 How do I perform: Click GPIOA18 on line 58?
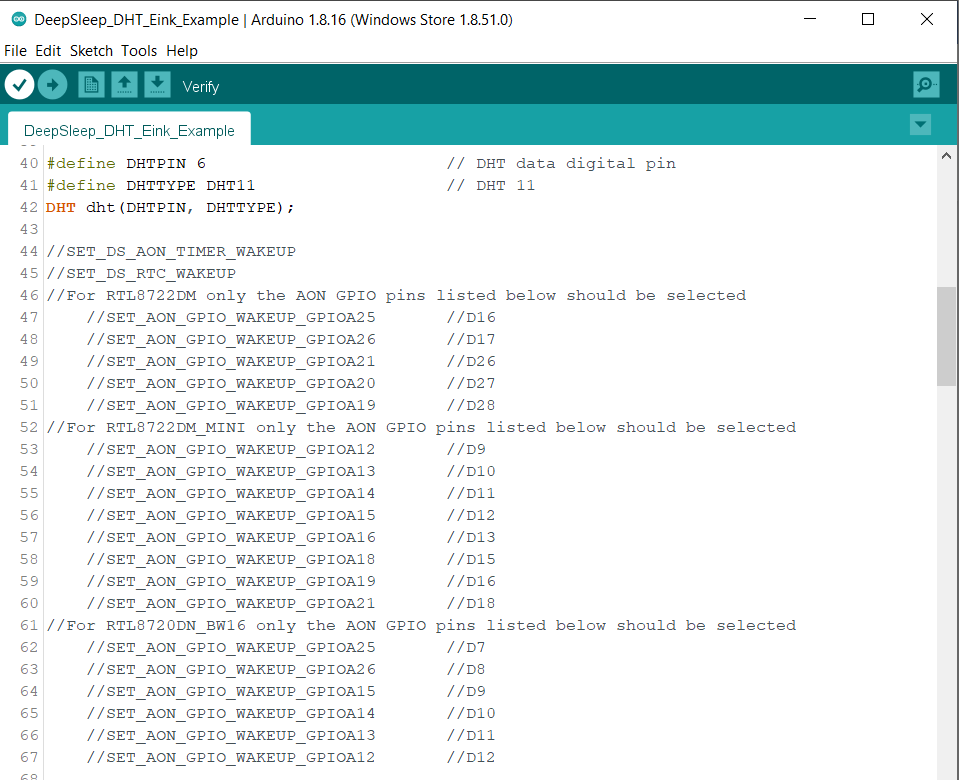coord(340,560)
